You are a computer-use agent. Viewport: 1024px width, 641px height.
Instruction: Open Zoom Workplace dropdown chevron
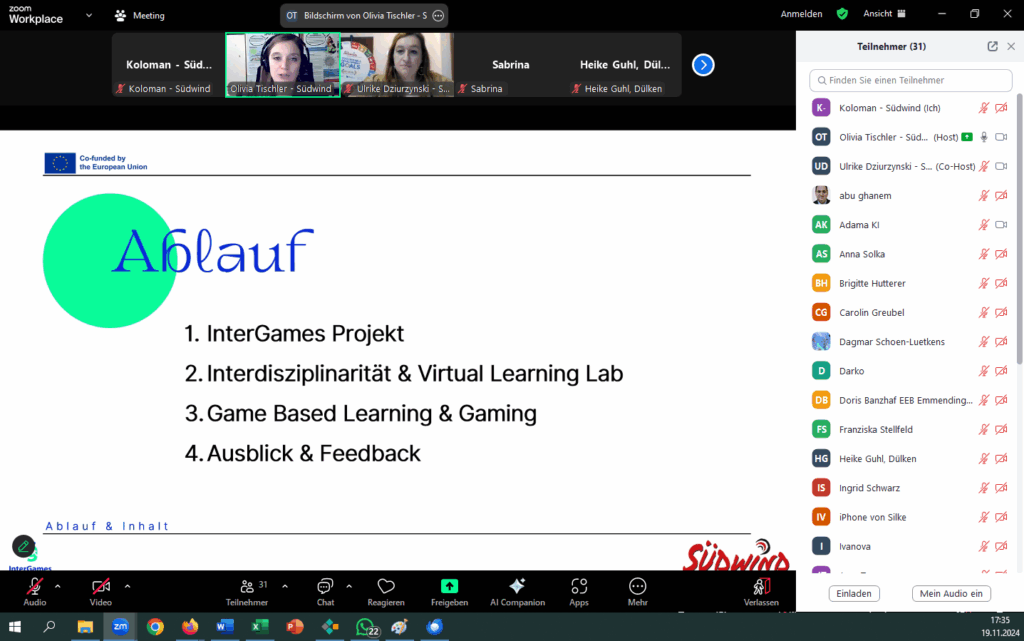89,16
